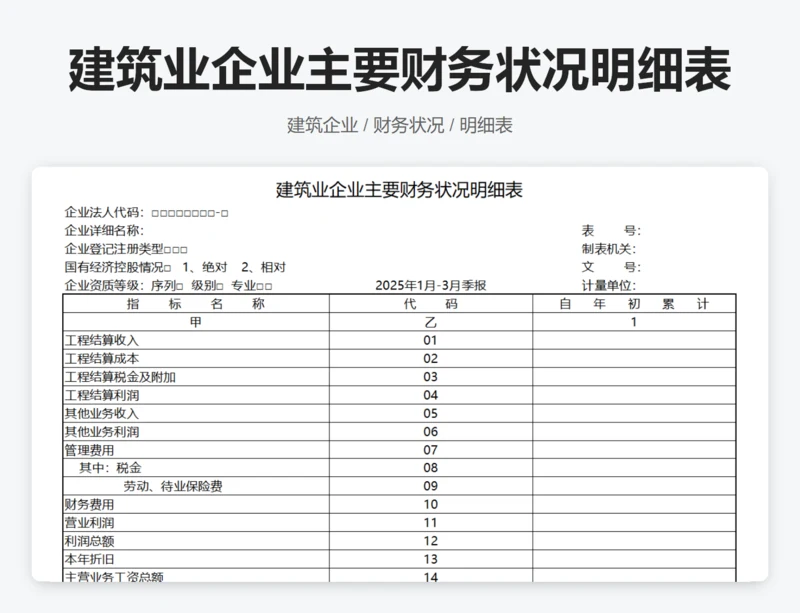Select code cell 09
800x613 pixels.
coord(431,486)
